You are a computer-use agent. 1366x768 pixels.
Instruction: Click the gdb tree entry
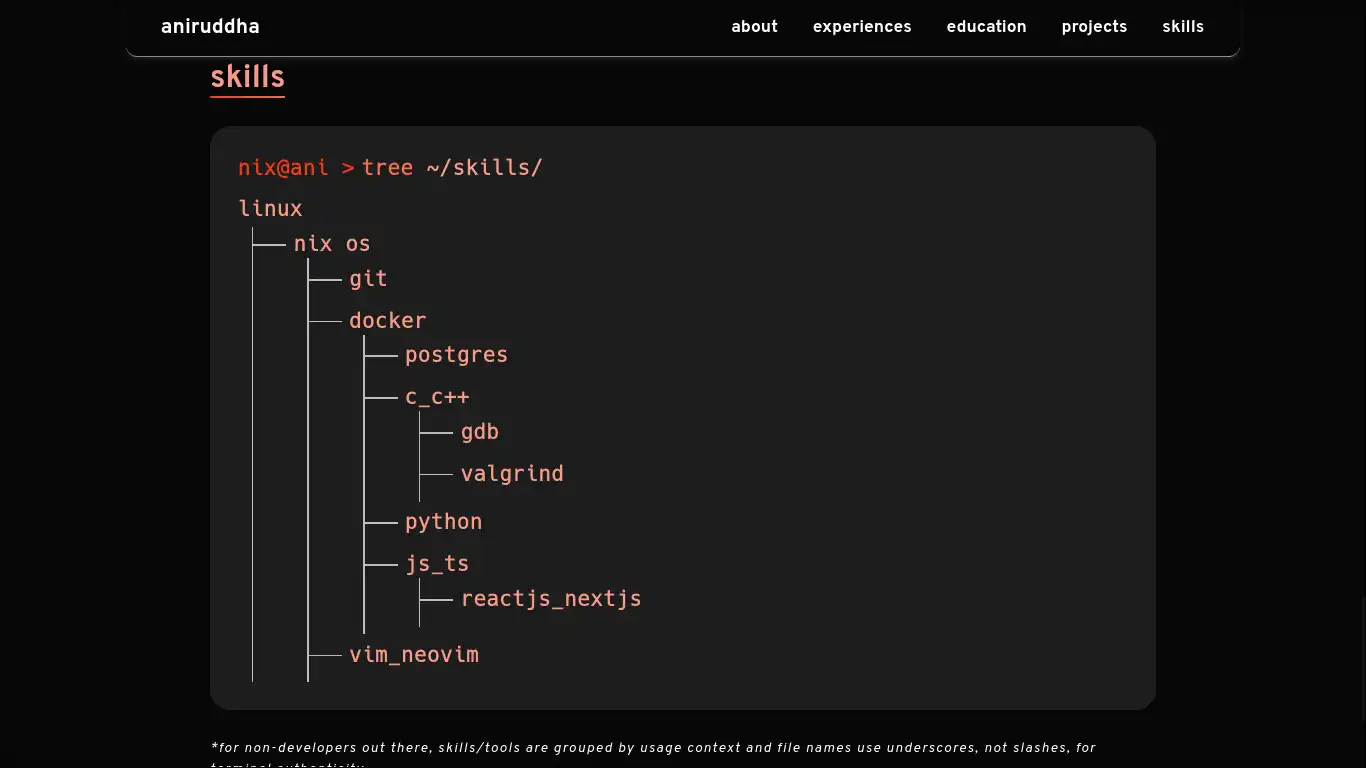(x=479, y=432)
